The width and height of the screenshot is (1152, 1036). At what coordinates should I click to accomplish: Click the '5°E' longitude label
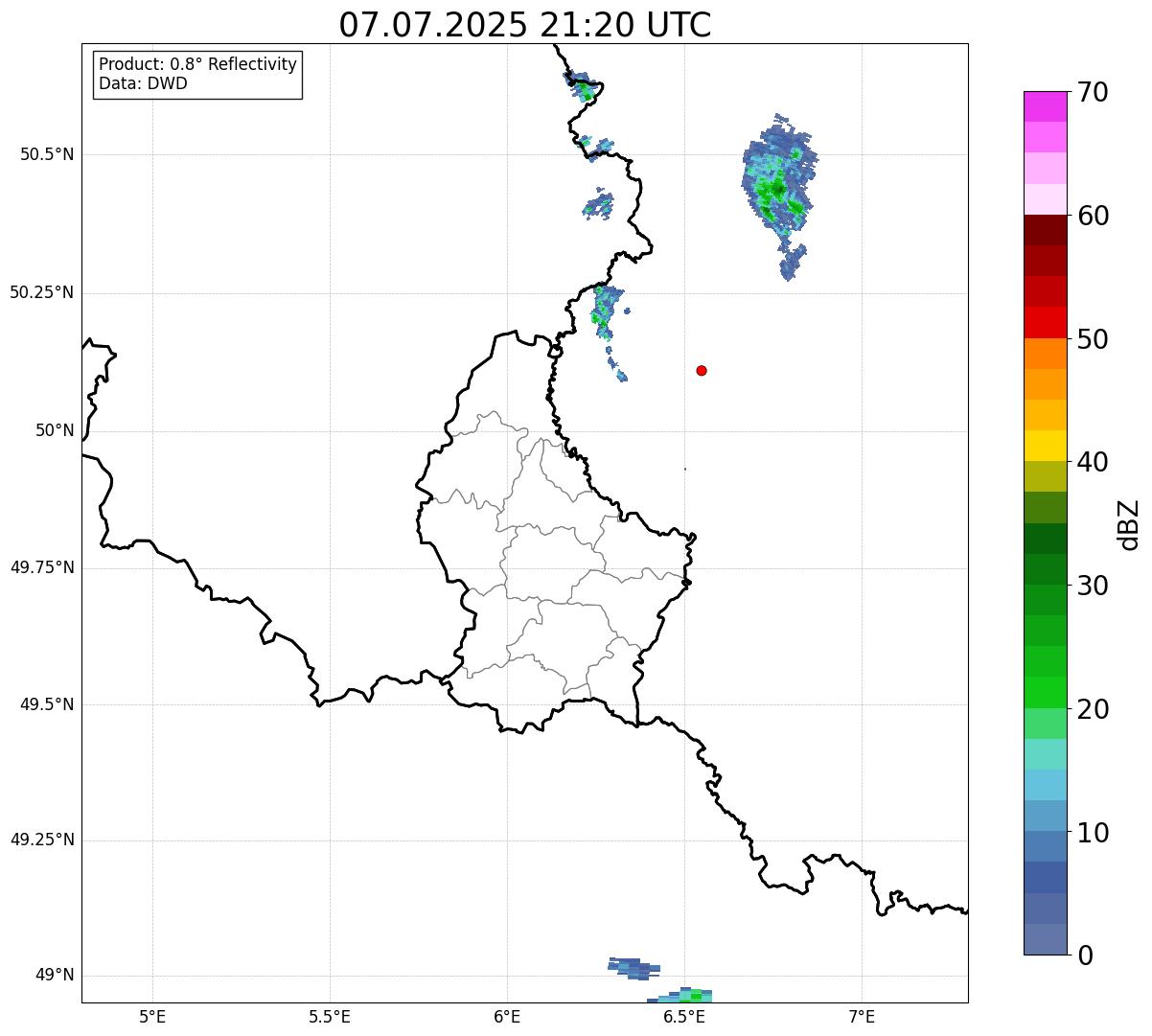coord(152,1016)
